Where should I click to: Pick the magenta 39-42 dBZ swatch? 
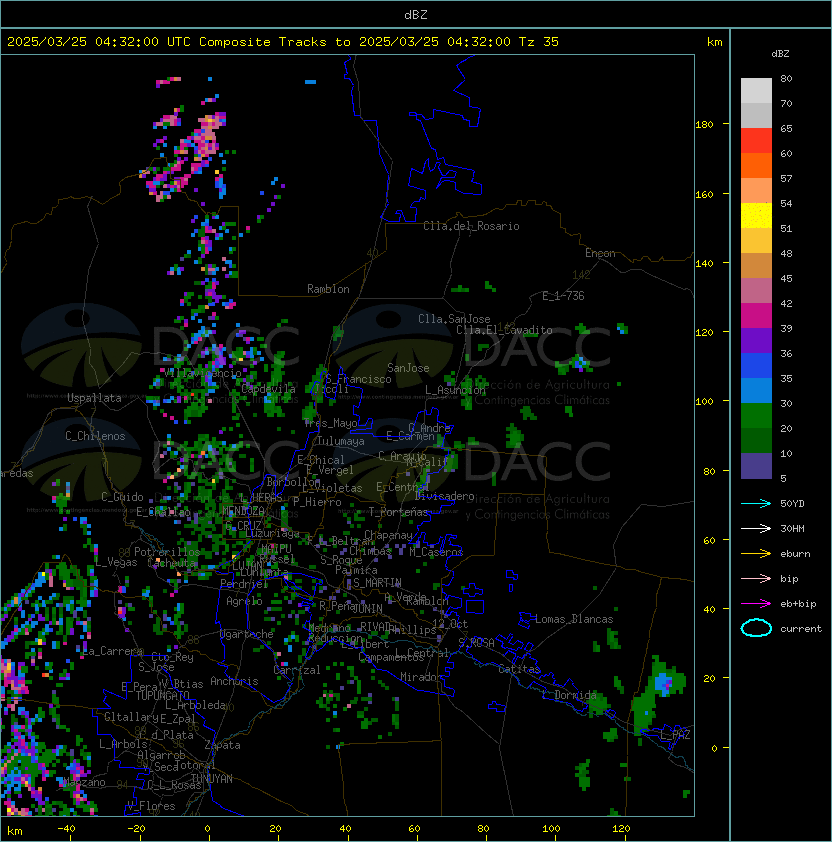[x=756, y=316]
